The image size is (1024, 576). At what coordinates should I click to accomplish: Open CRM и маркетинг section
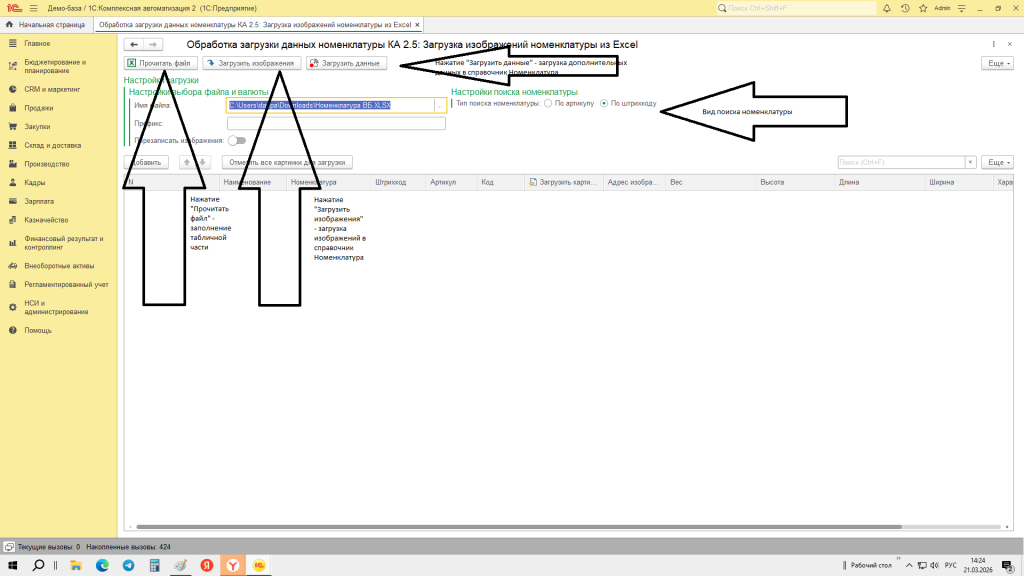(52, 89)
